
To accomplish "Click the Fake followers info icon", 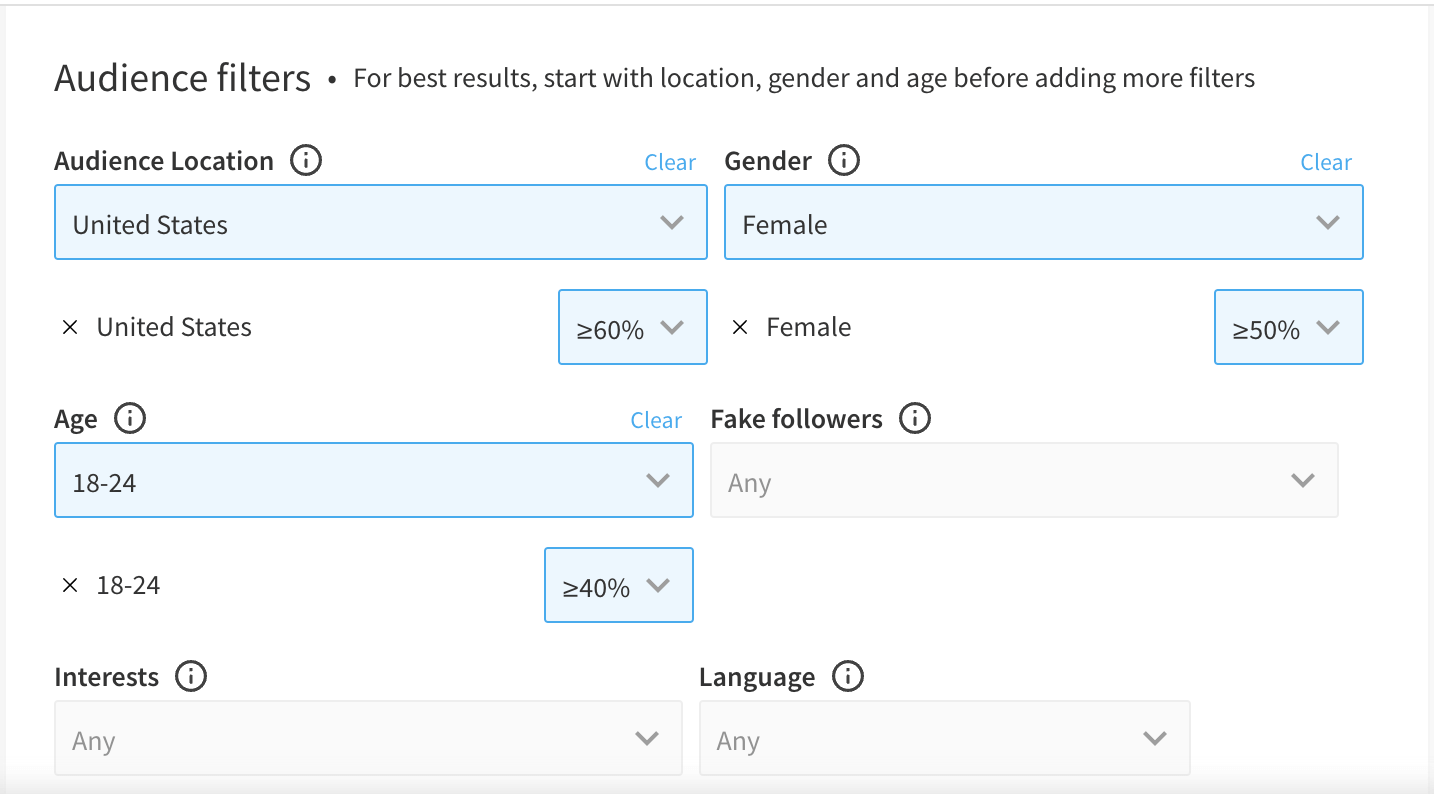I will point(915,418).
